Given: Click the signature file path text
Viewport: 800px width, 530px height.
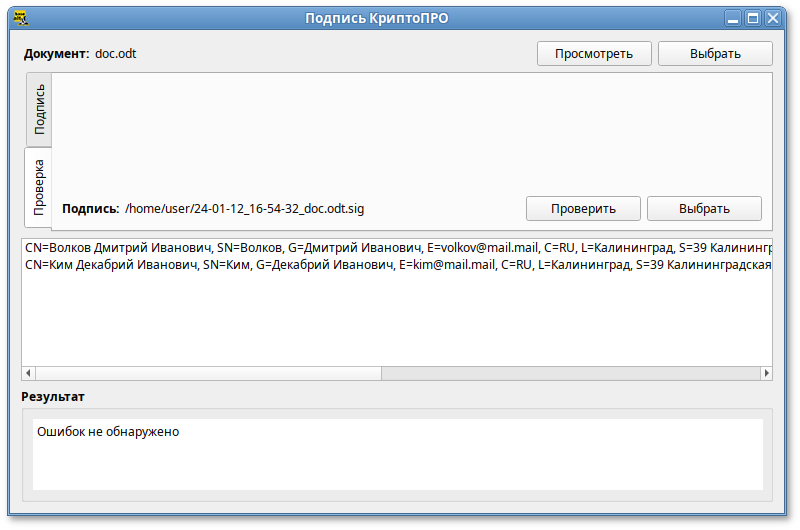Looking at the screenshot, I should point(244,209).
